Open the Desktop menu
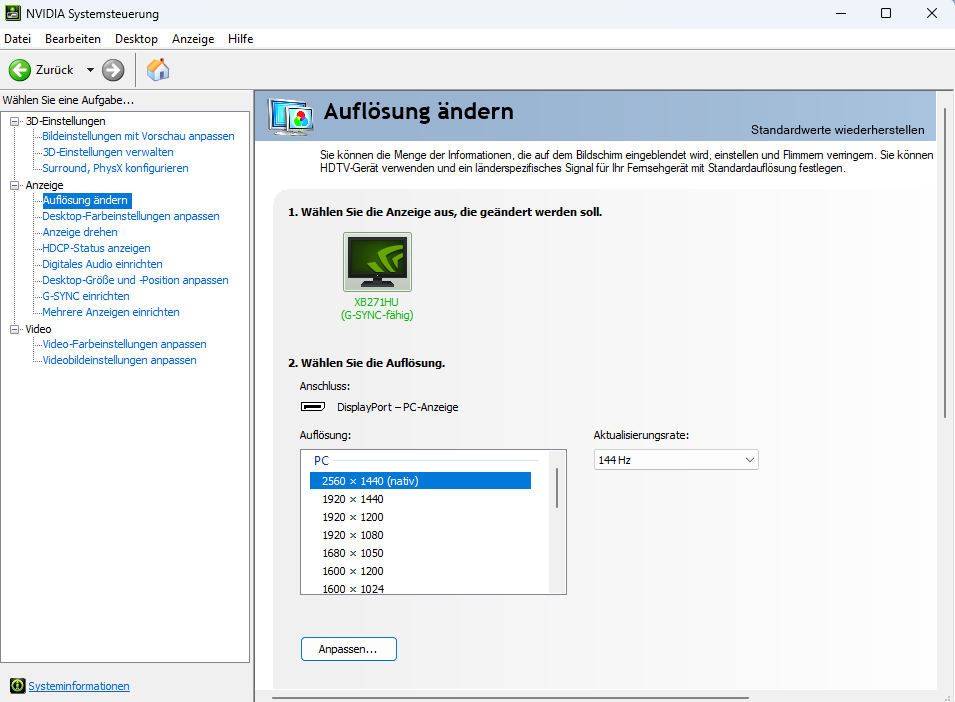The width and height of the screenshot is (955, 702). [x=136, y=39]
